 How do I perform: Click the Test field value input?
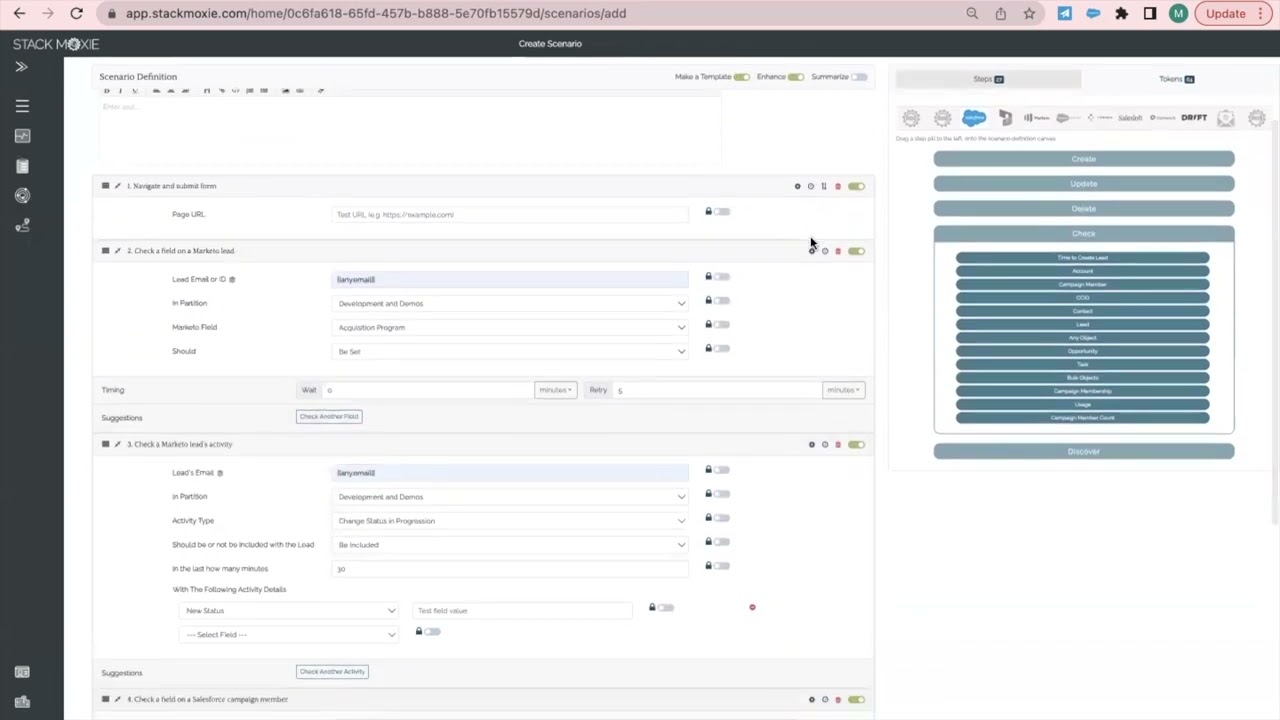(x=522, y=611)
